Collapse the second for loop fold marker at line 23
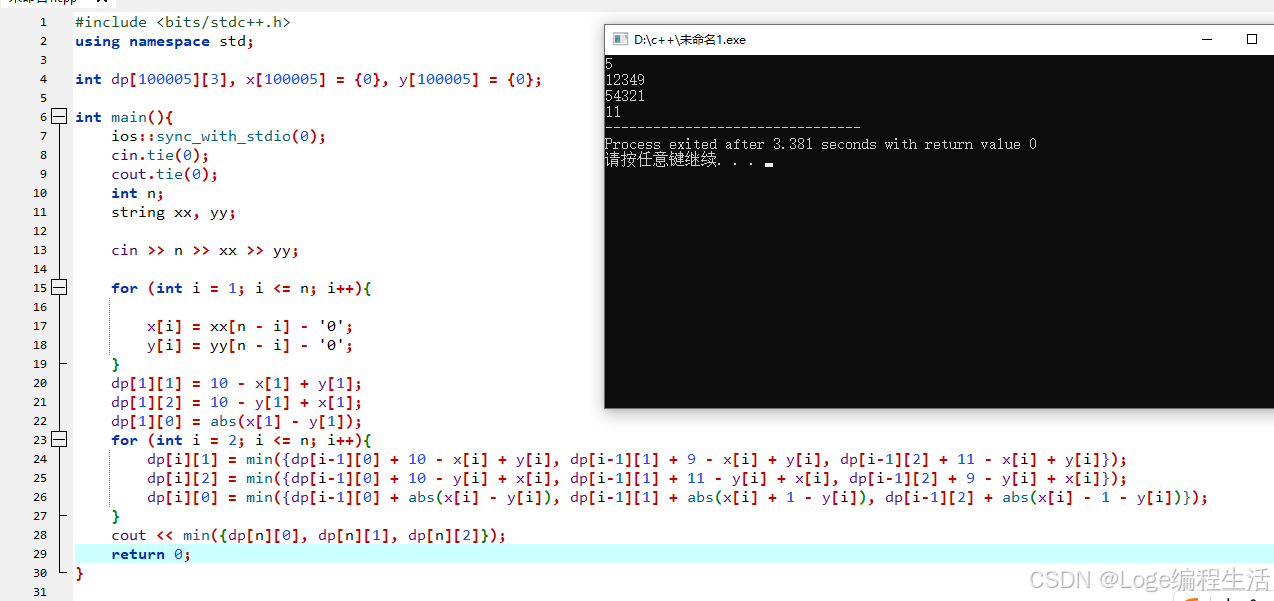The image size is (1274, 601). [x=58, y=440]
